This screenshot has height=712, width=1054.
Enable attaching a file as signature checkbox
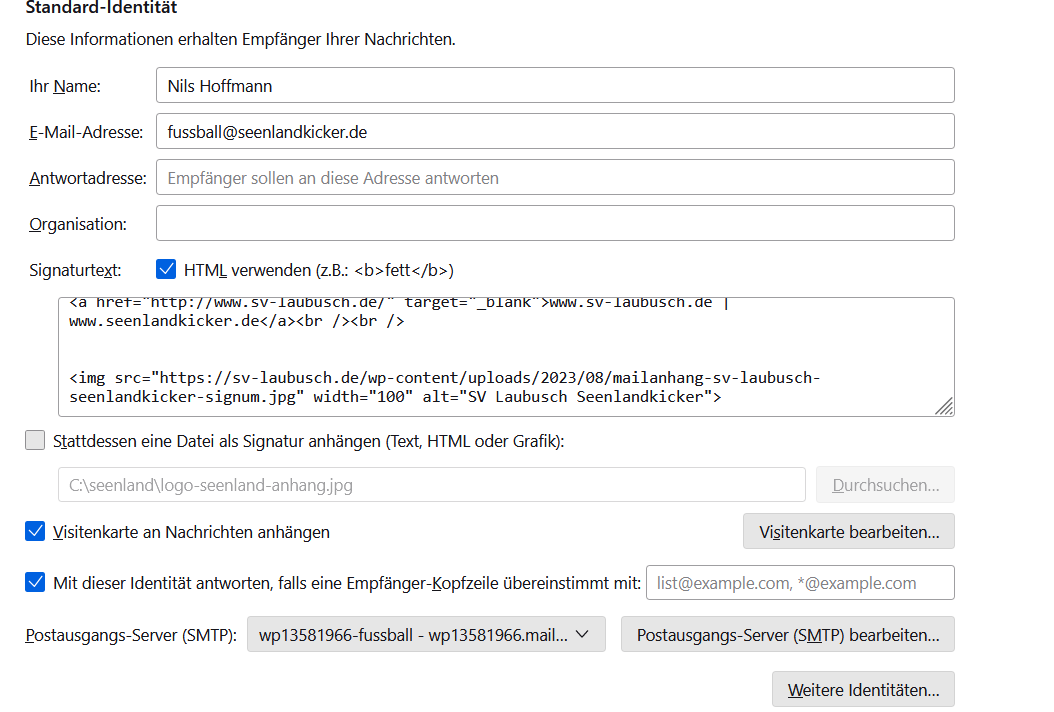click(x=35, y=441)
